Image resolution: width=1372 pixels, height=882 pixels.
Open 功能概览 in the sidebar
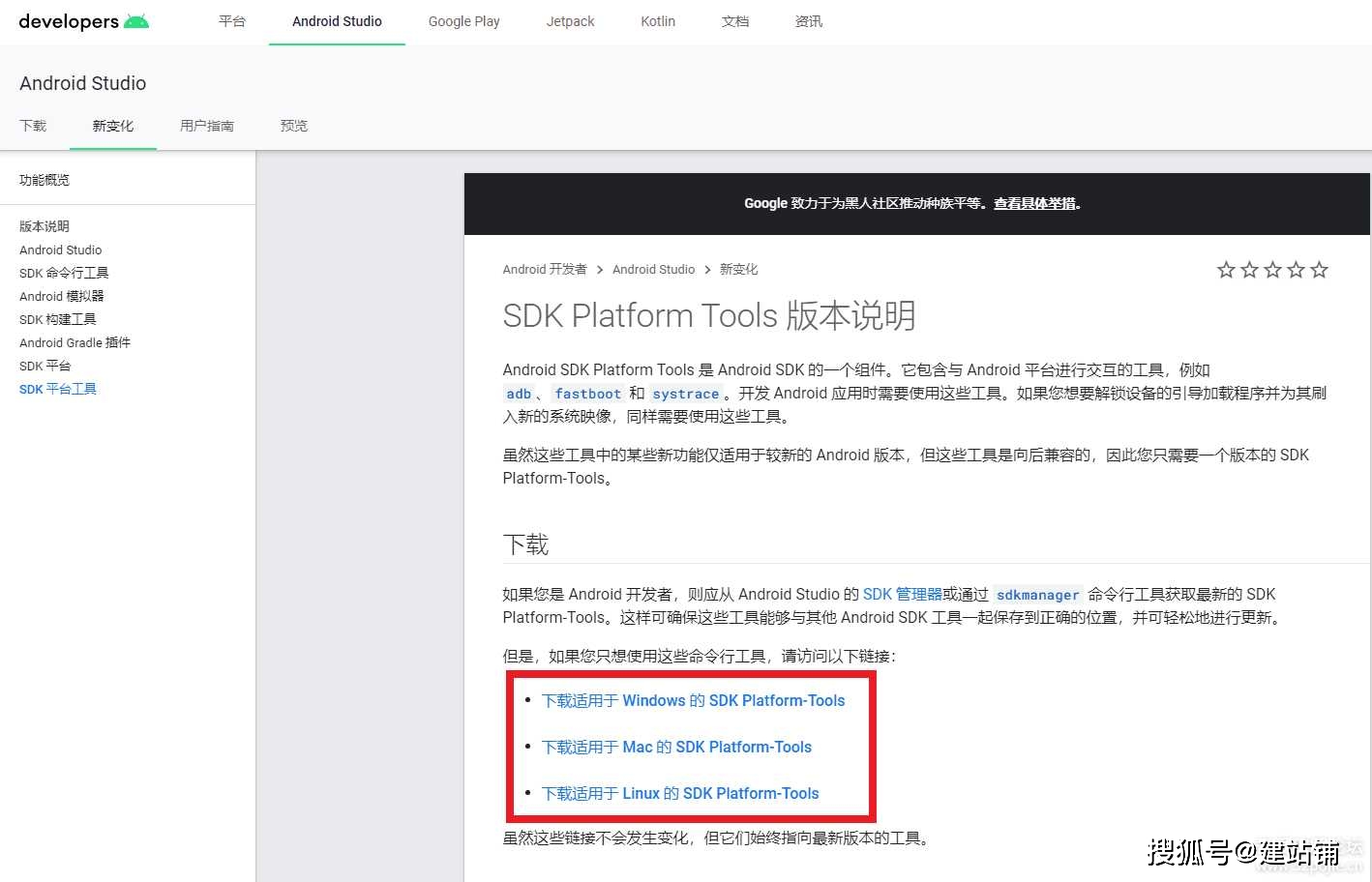(45, 180)
